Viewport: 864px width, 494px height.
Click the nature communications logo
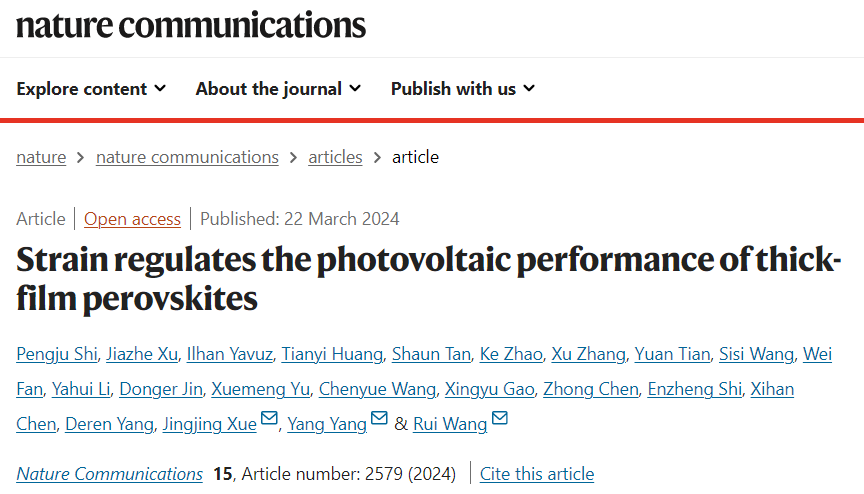pyautogui.click(x=191, y=25)
